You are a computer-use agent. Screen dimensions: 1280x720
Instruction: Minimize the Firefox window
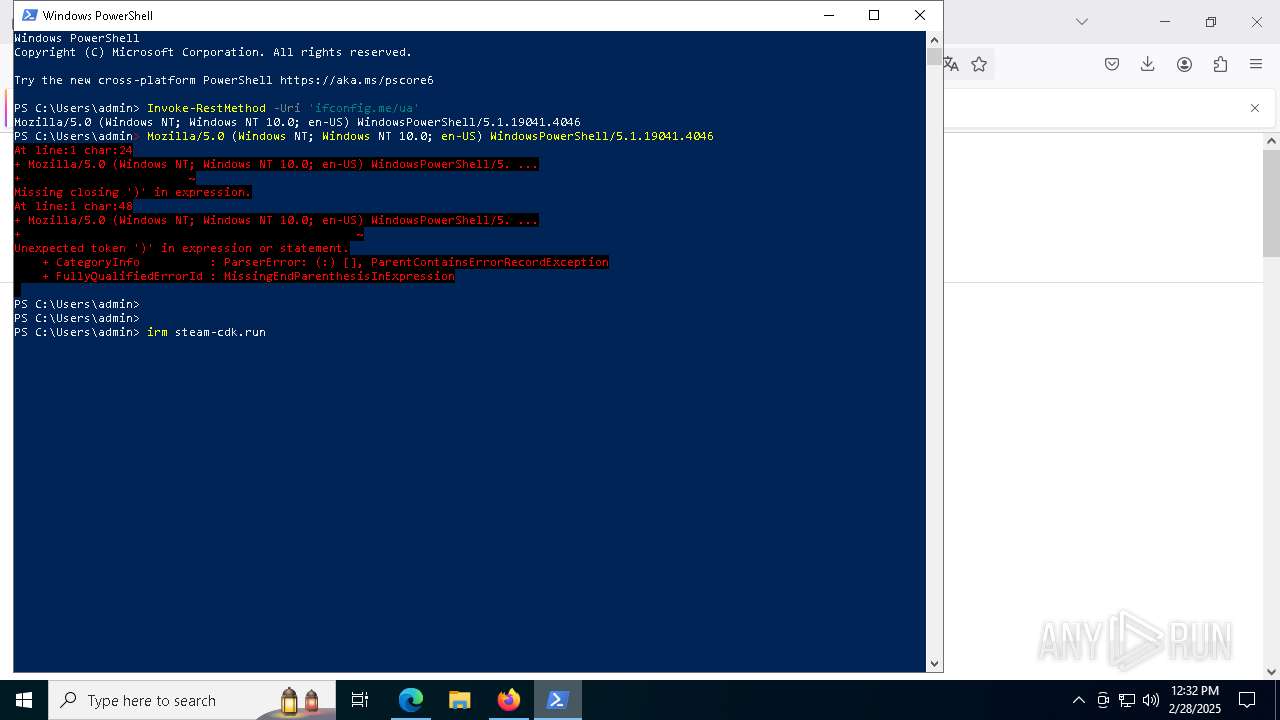click(x=1165, y=21)
